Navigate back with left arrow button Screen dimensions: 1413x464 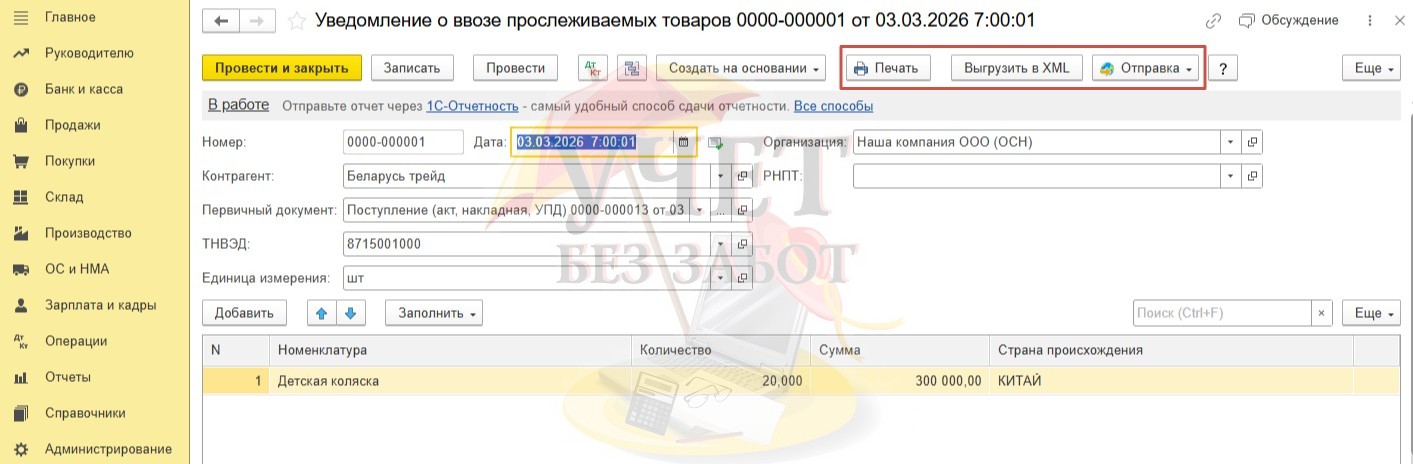221,20
